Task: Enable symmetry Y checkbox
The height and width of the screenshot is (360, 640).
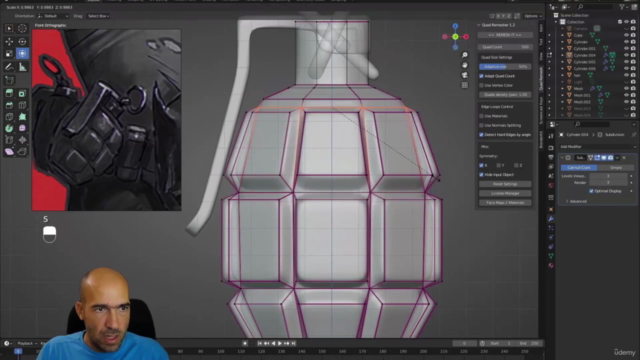Action: click(498, 165)
